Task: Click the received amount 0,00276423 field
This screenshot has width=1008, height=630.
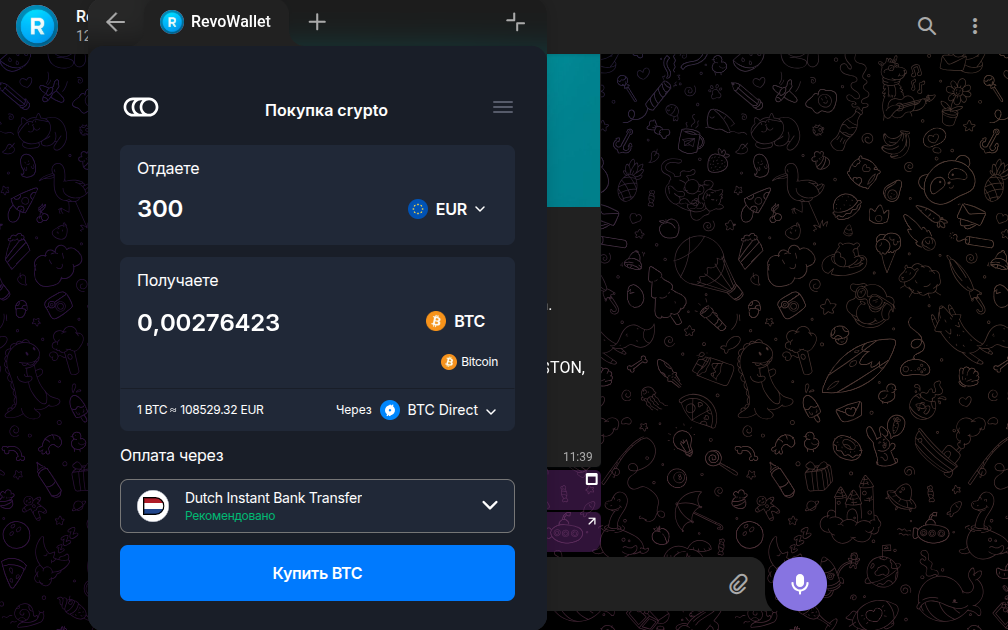Action: [x=209, y=323]
